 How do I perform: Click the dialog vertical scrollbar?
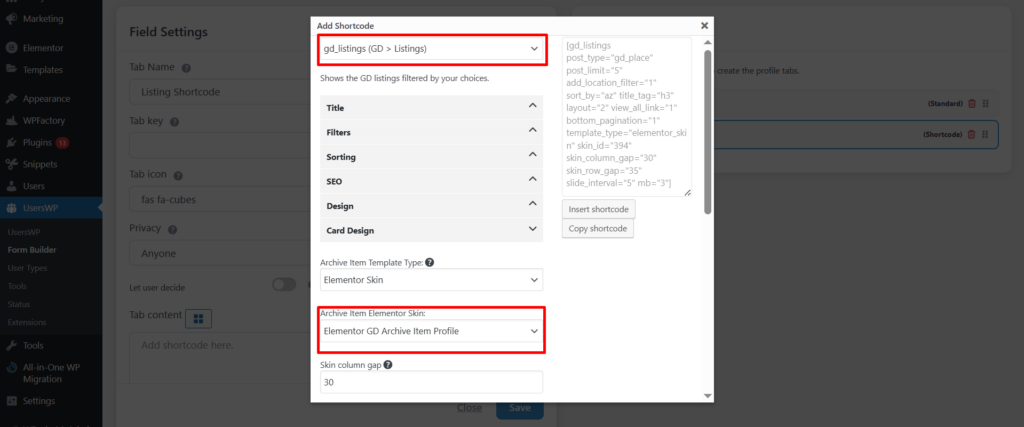[x=707, y=132]
